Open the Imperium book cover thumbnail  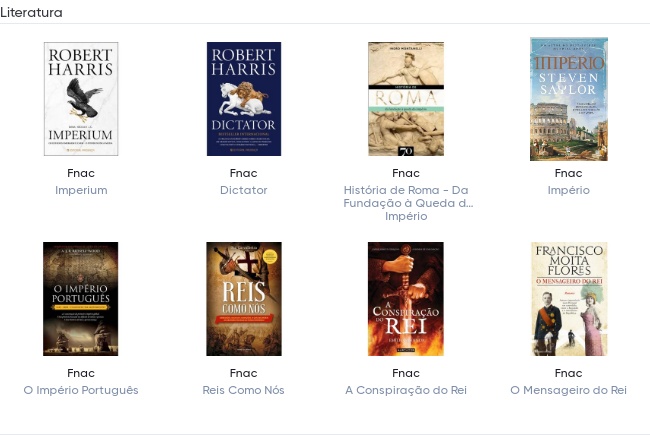pos(81,99)
